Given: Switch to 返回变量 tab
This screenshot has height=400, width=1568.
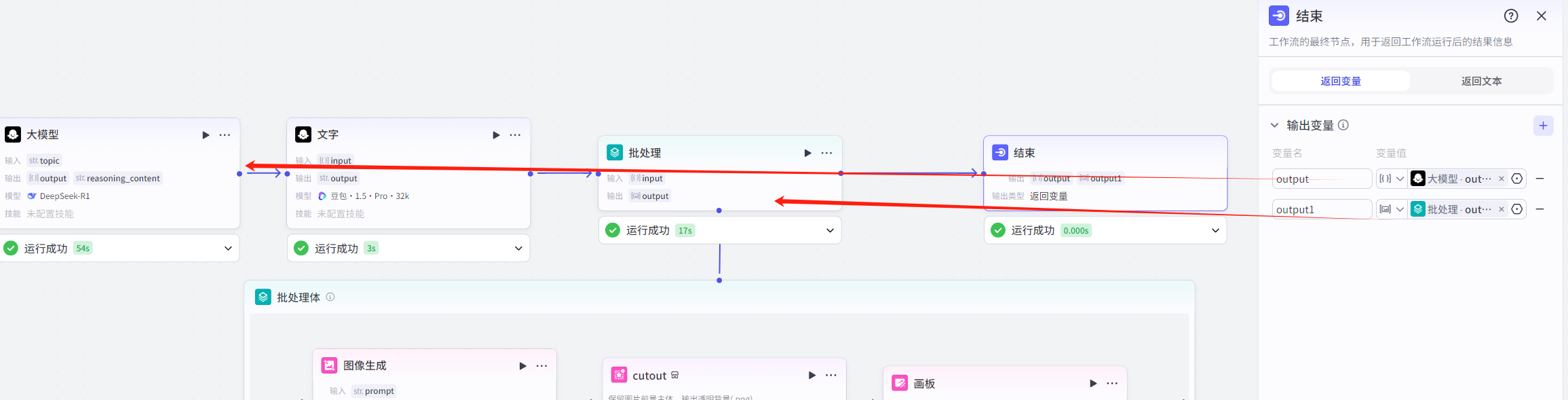Looking at the screenshot, I should coord(1341,81).
